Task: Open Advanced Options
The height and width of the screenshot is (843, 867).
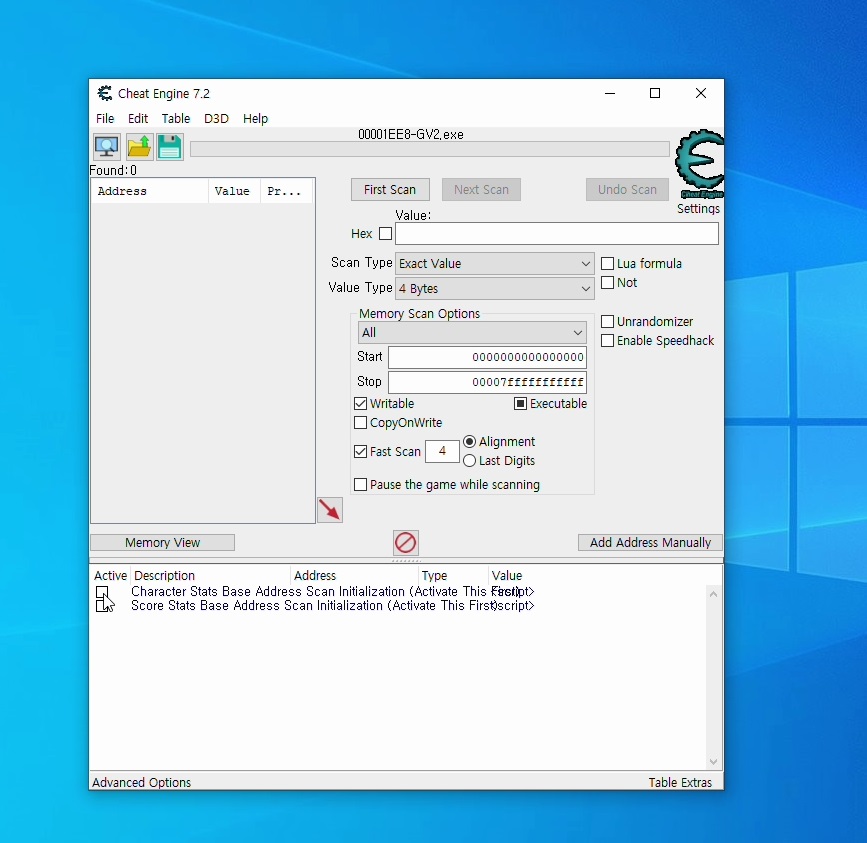Action: (x=142, y=782)
